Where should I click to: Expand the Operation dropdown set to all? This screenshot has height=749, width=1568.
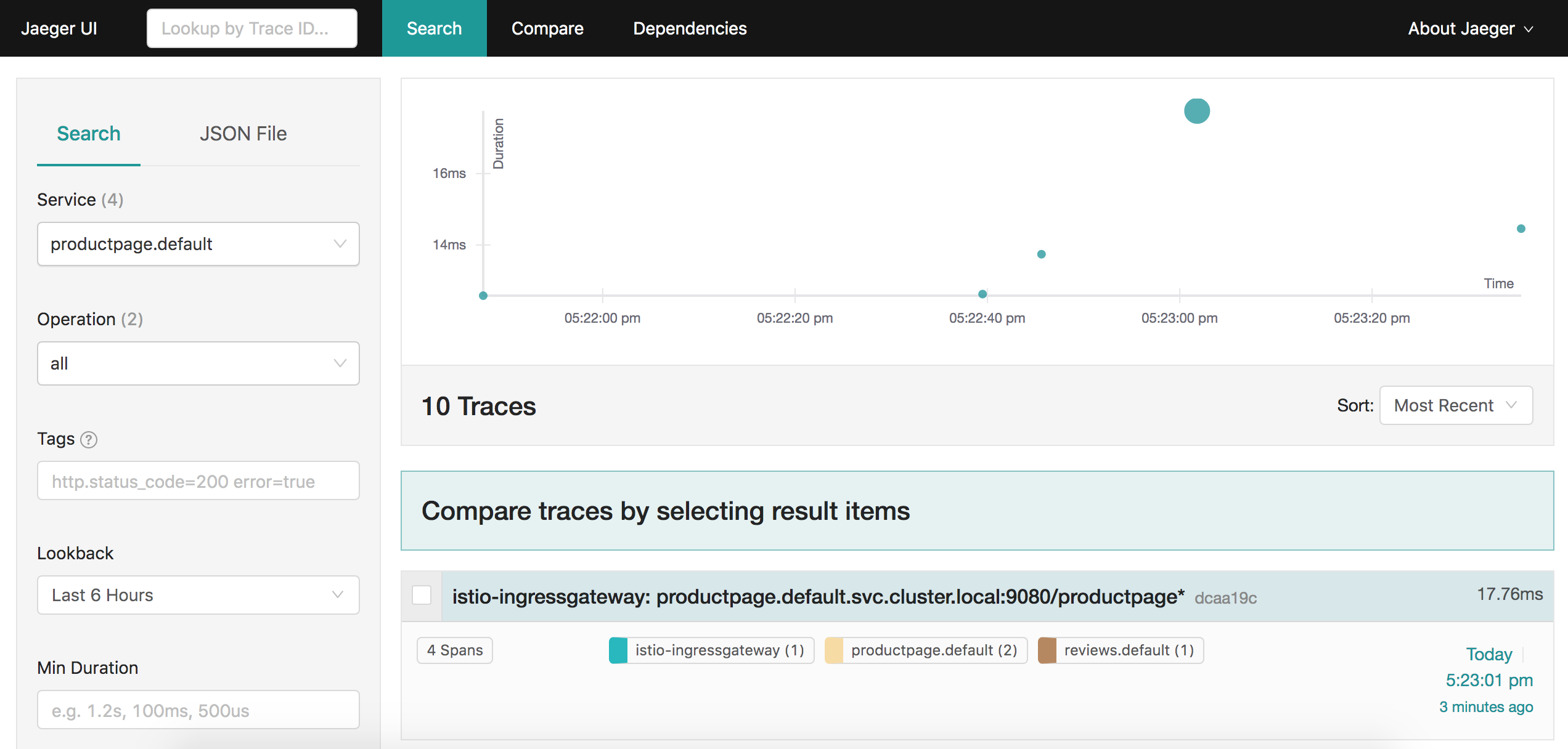(198, 363)
